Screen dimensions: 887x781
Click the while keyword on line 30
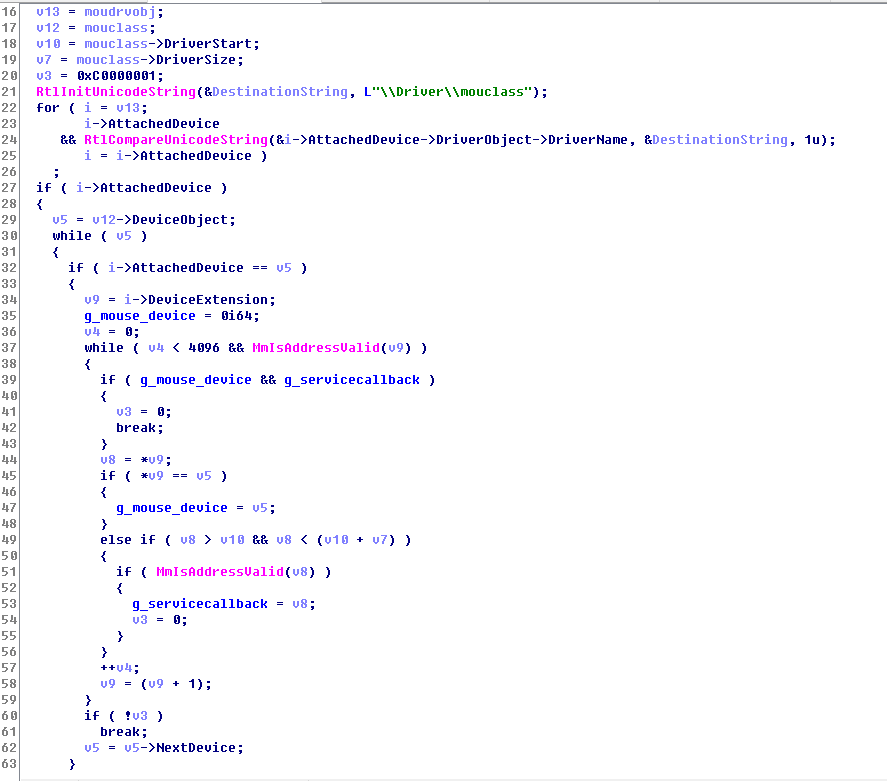72,236
